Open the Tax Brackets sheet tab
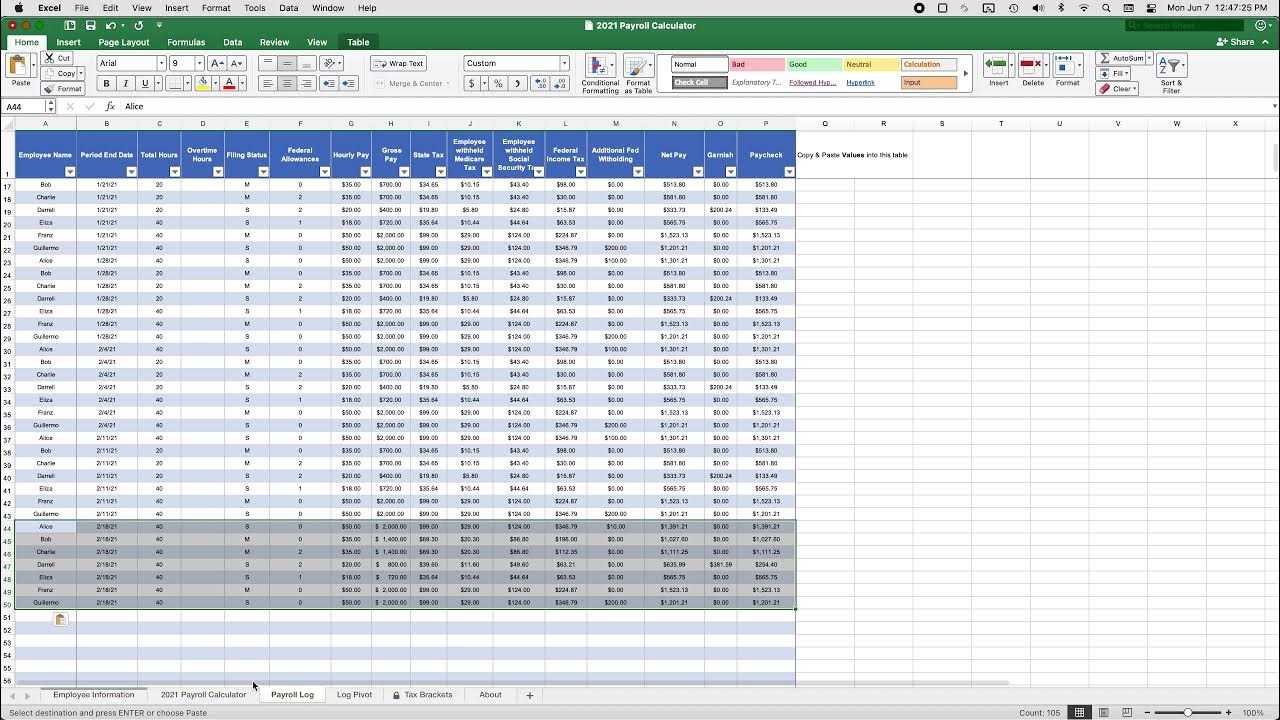The width and height of the screenshot is (1280, 720). coord(422,695)
